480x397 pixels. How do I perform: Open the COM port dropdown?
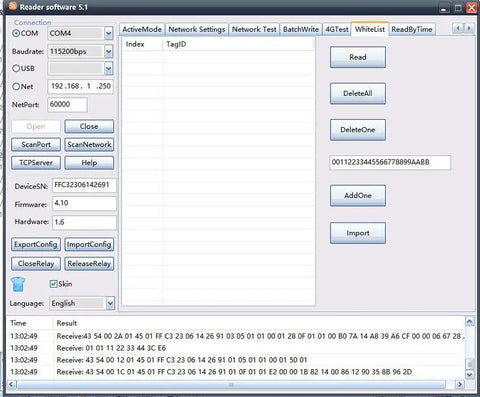[109, 33]
